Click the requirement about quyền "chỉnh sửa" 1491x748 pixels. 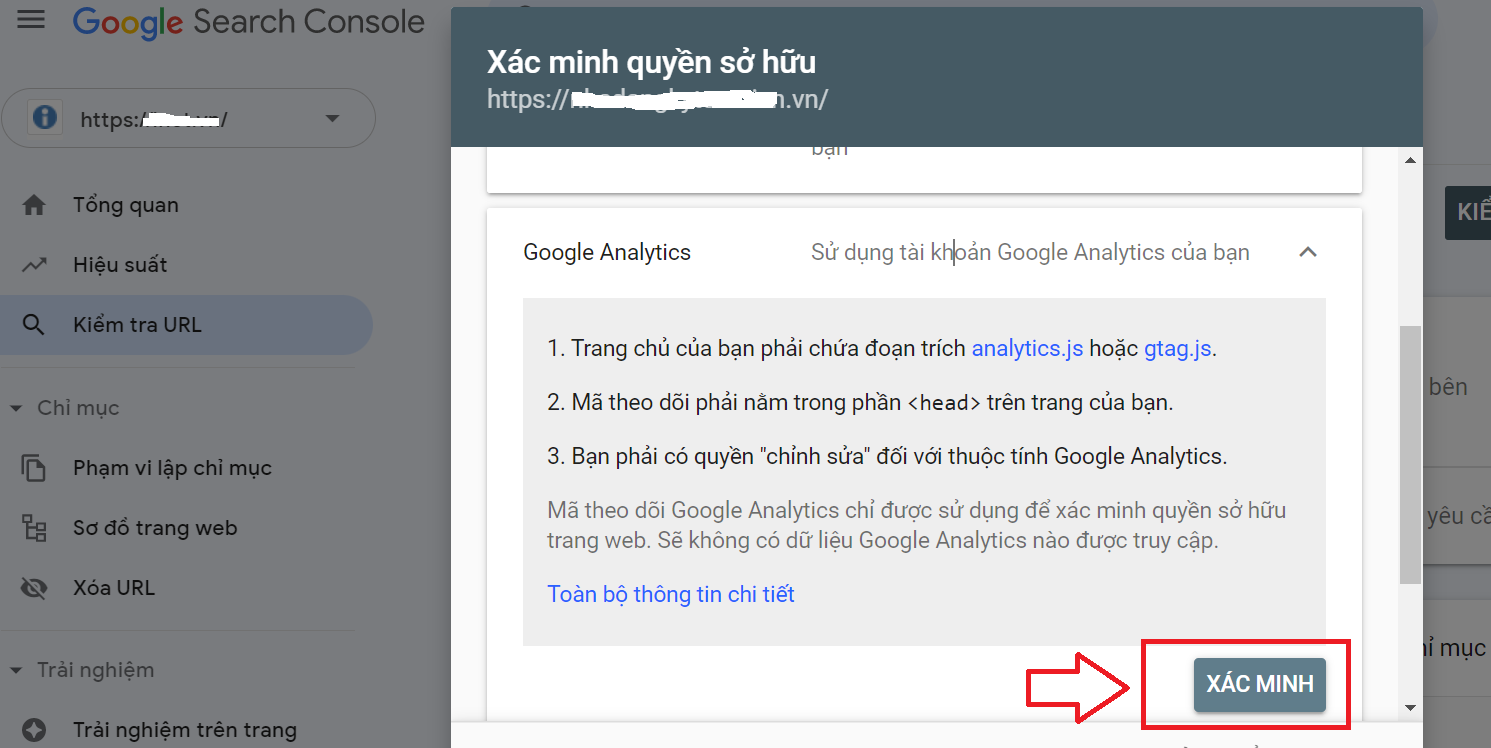(x=887, y=457)
